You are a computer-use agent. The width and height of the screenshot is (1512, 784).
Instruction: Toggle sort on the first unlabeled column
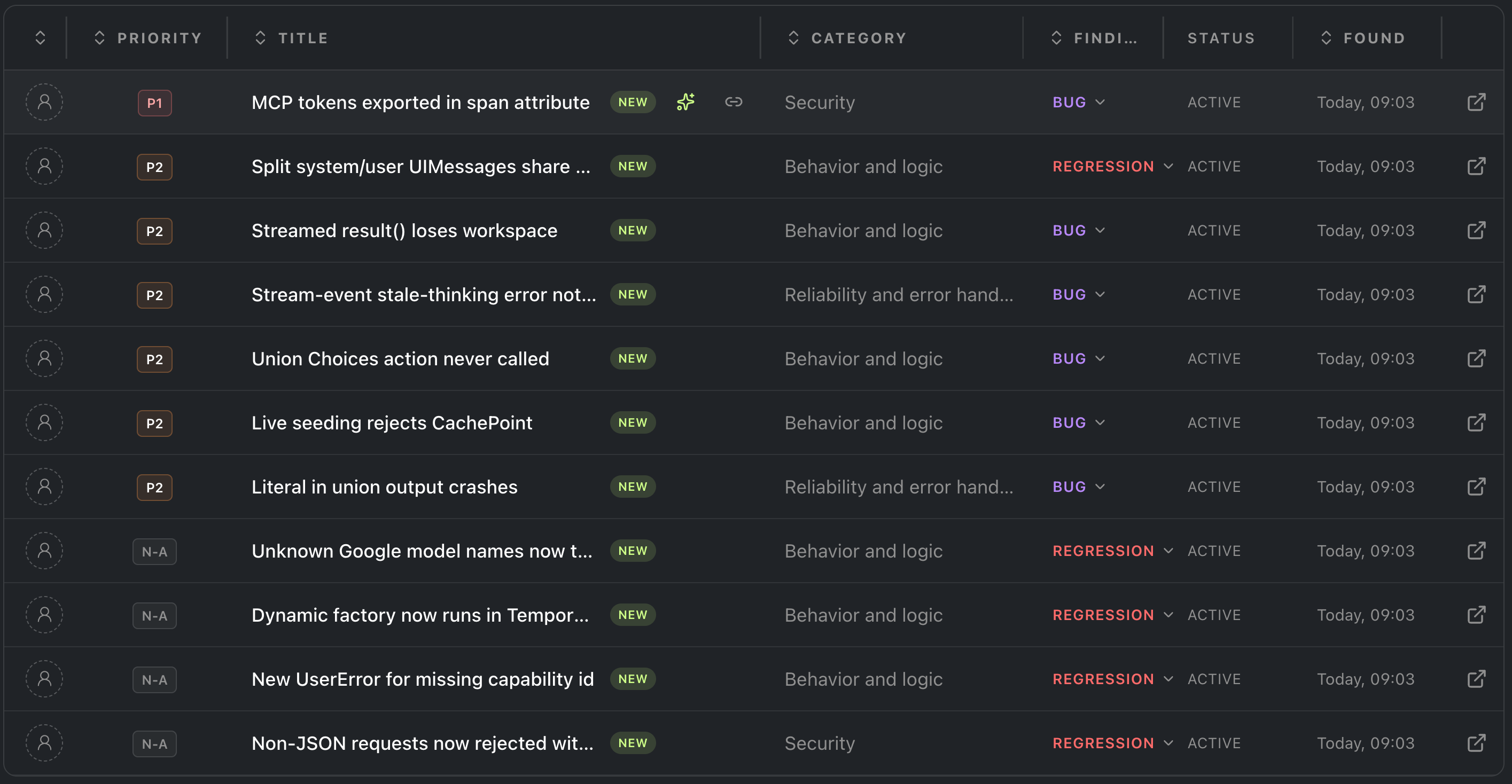(41, 38)
